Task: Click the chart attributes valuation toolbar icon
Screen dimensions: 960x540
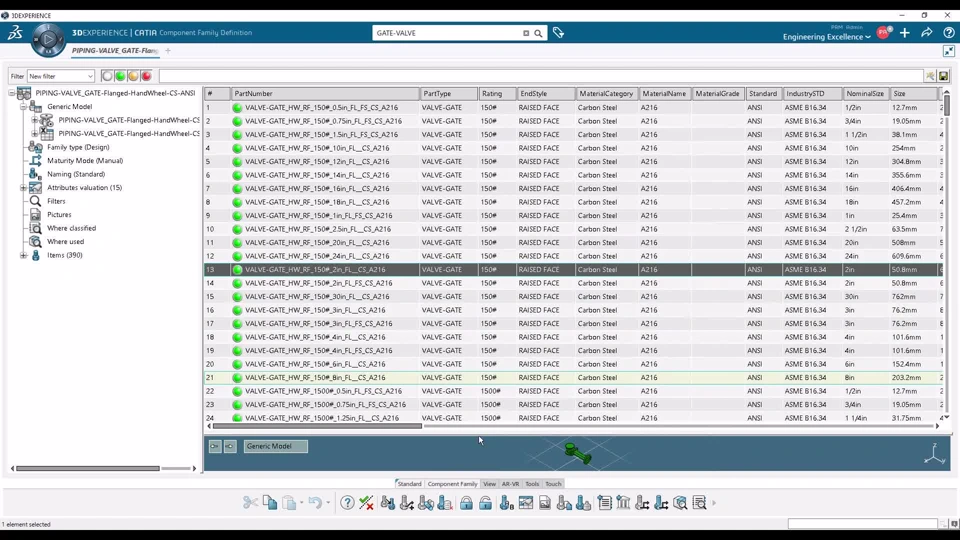Action: click(526, 503)
